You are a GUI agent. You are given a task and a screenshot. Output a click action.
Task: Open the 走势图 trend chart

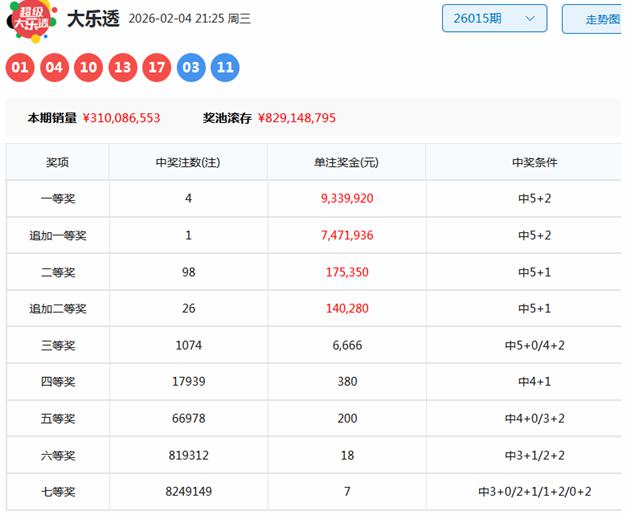pos(598,19)
